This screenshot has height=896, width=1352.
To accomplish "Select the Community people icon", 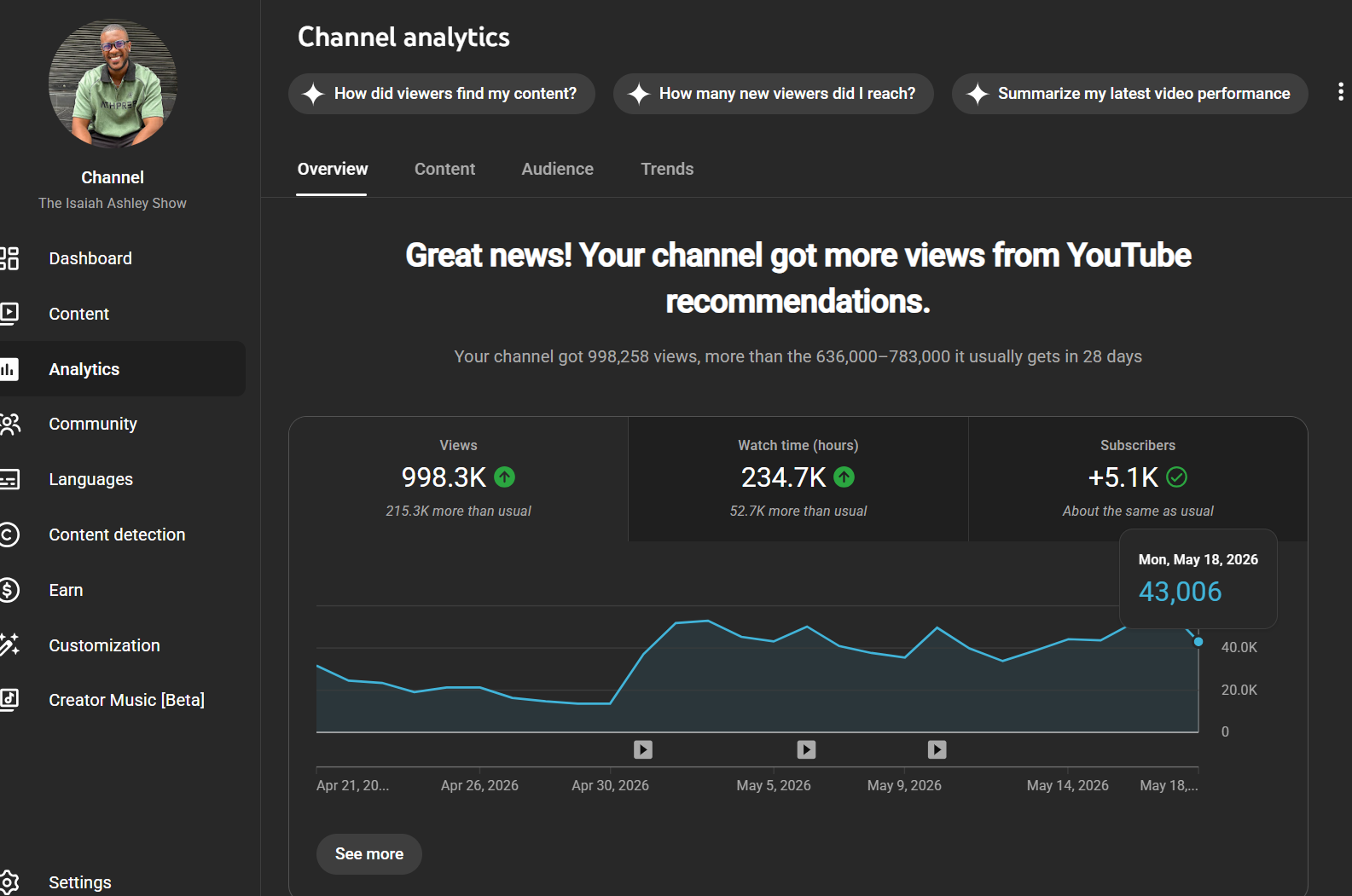I will click(x=9, y=424).
